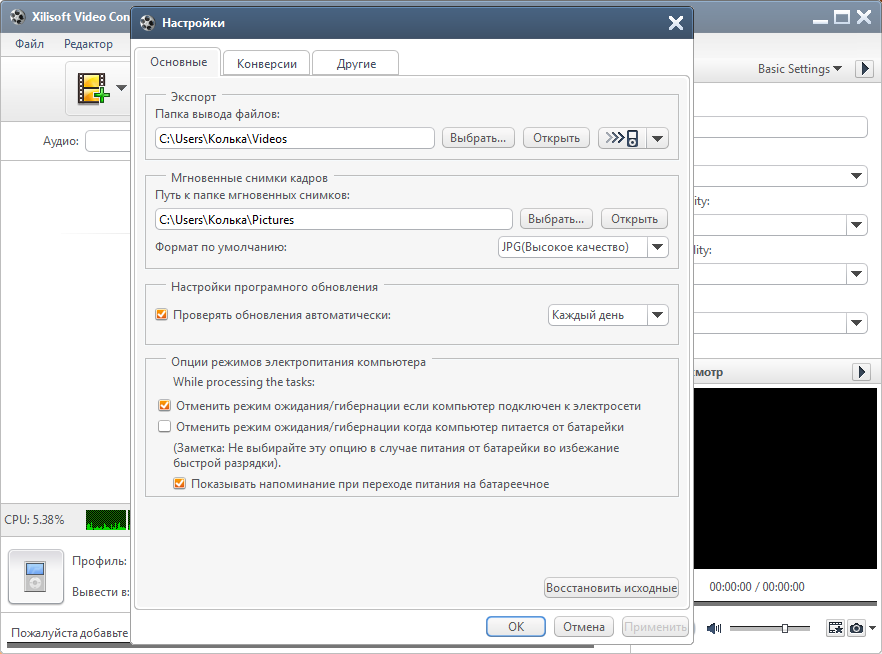This screenshot has width=882, height=654.
Task: Uncheck battery power switch reminder checkbox
Action: [x=180, y=484]
